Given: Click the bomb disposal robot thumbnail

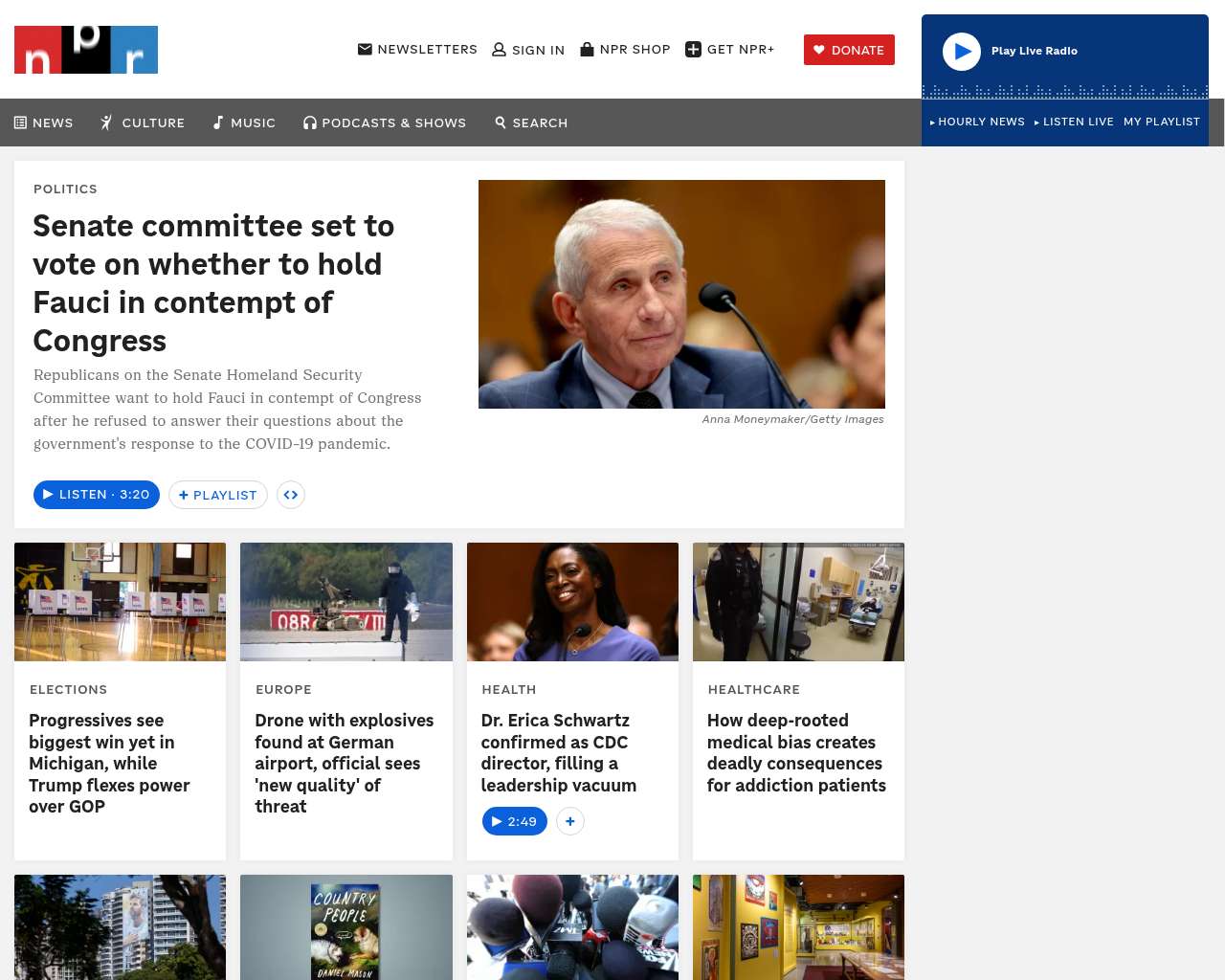Looking at the screenshot, I should pos(346,602).
